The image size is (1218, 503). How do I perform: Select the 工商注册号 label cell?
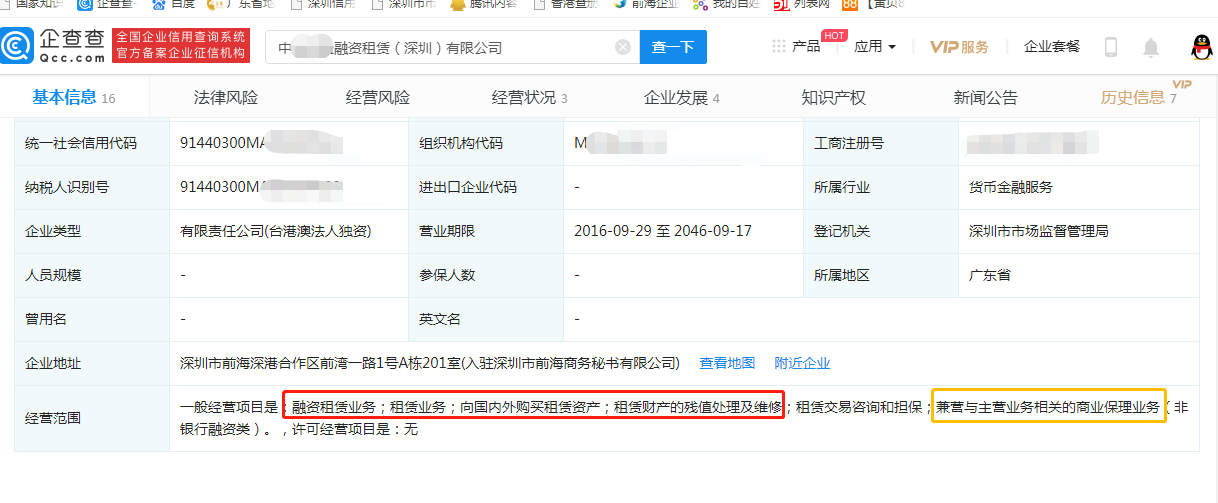click(x=881, y=143)
